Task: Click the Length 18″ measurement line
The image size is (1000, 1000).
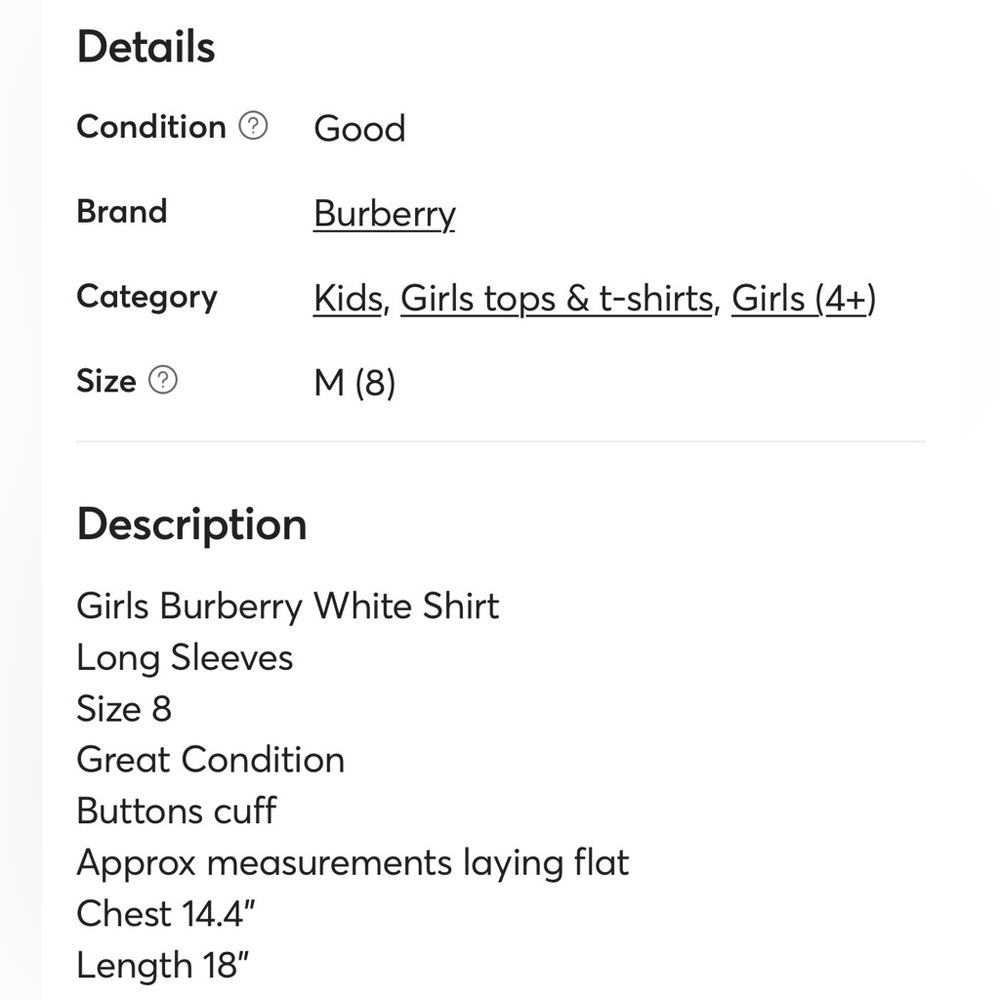Action: coord(163,965)
